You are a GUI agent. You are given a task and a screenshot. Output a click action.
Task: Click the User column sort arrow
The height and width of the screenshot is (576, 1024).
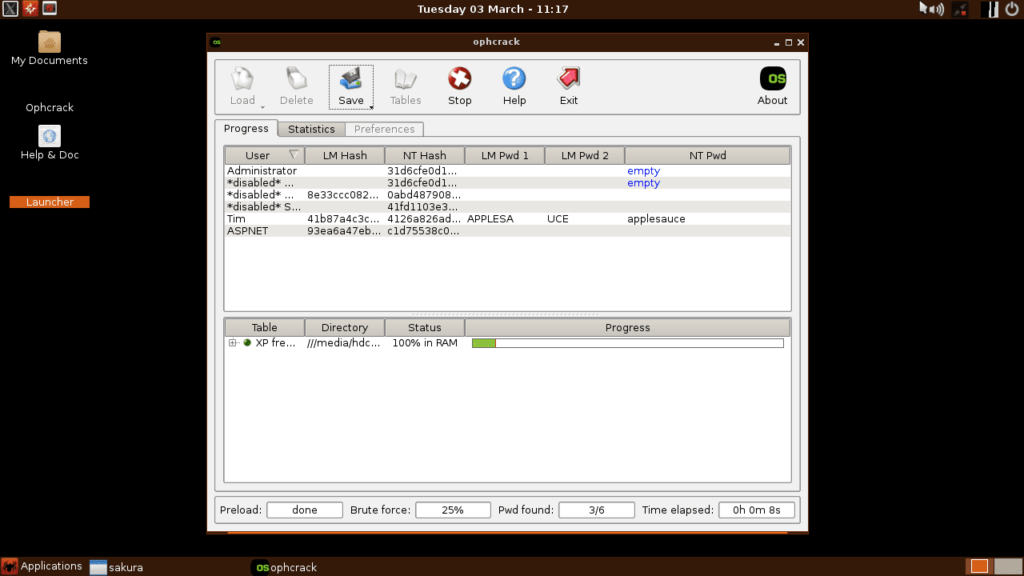pyautogui.click(x=294, y=155)
